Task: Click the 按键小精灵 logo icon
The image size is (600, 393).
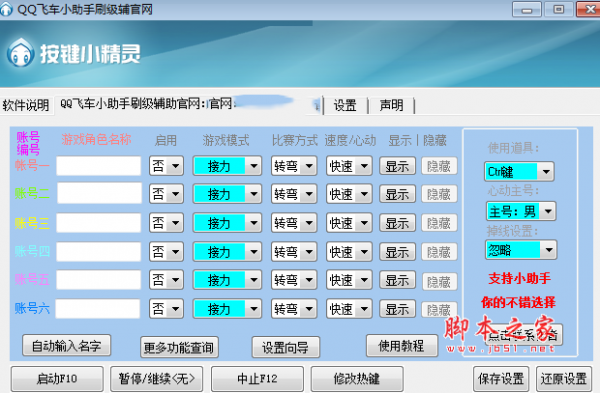Action: pyautogui.click(x=20, y=53)
